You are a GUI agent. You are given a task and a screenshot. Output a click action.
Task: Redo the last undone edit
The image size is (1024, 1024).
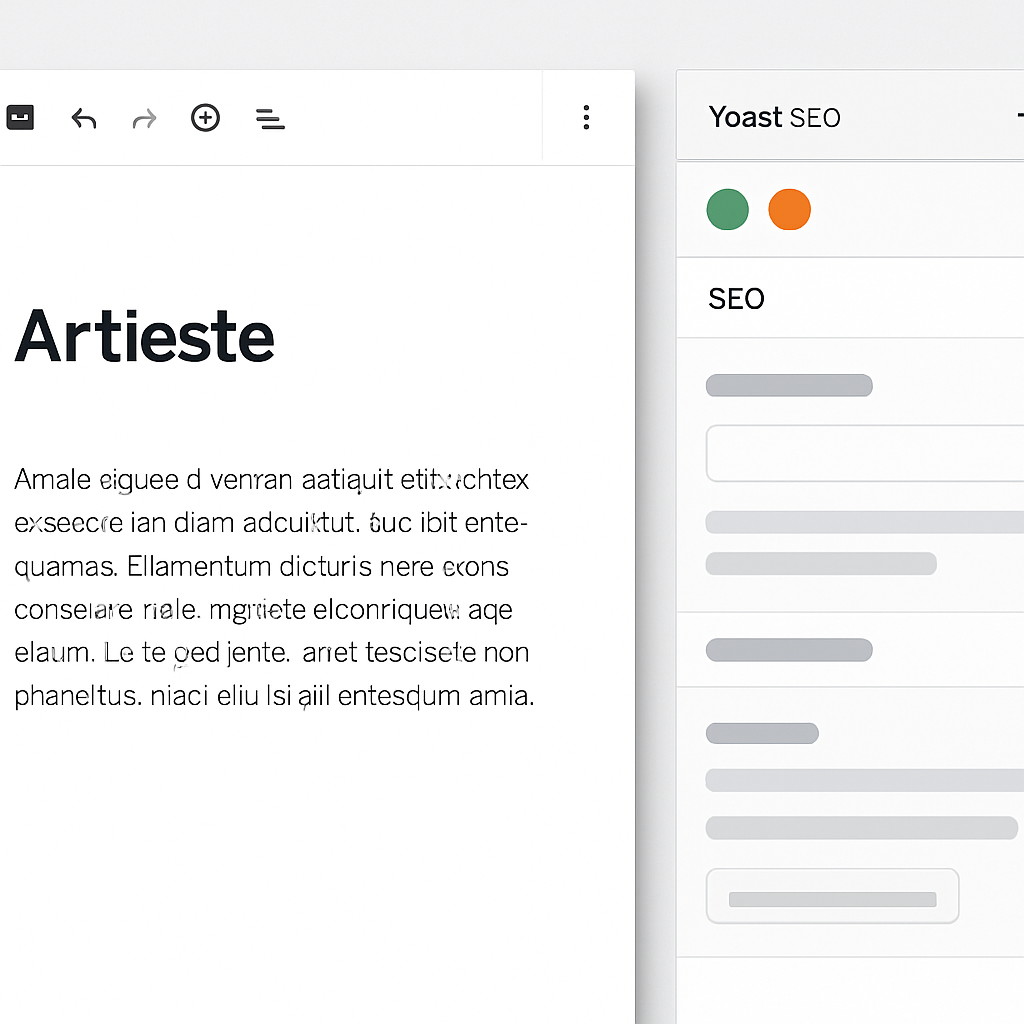[144, 119]
